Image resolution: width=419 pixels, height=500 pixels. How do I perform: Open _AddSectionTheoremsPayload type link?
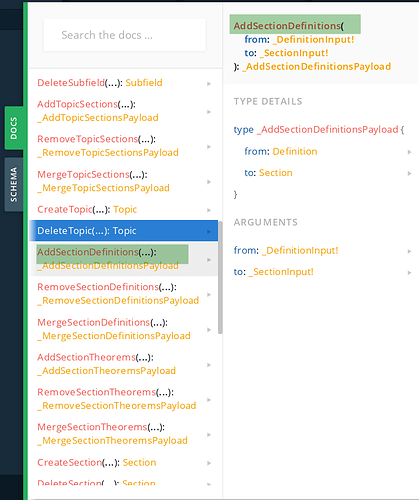tap(107, 371)
